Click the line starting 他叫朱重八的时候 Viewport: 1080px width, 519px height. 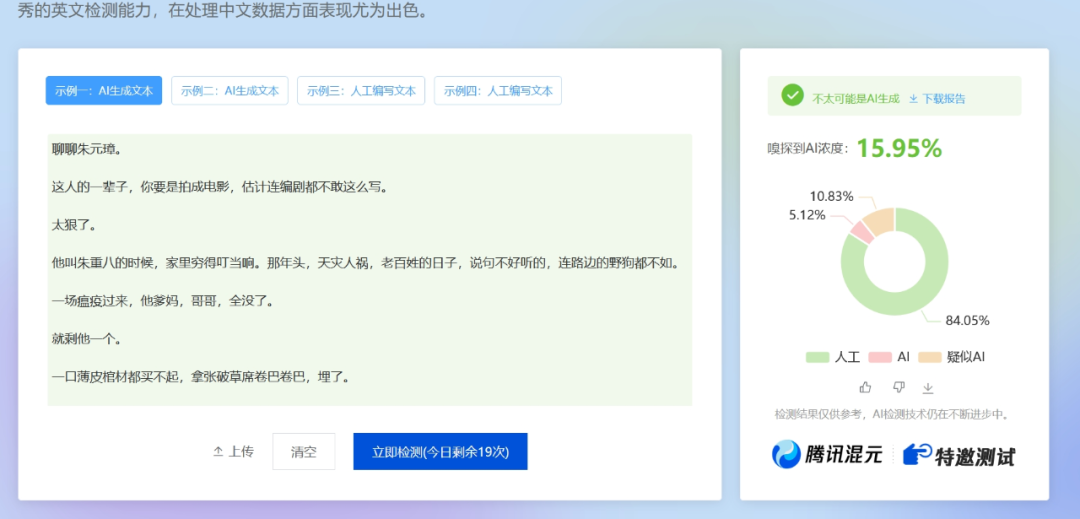pos(366,263)
